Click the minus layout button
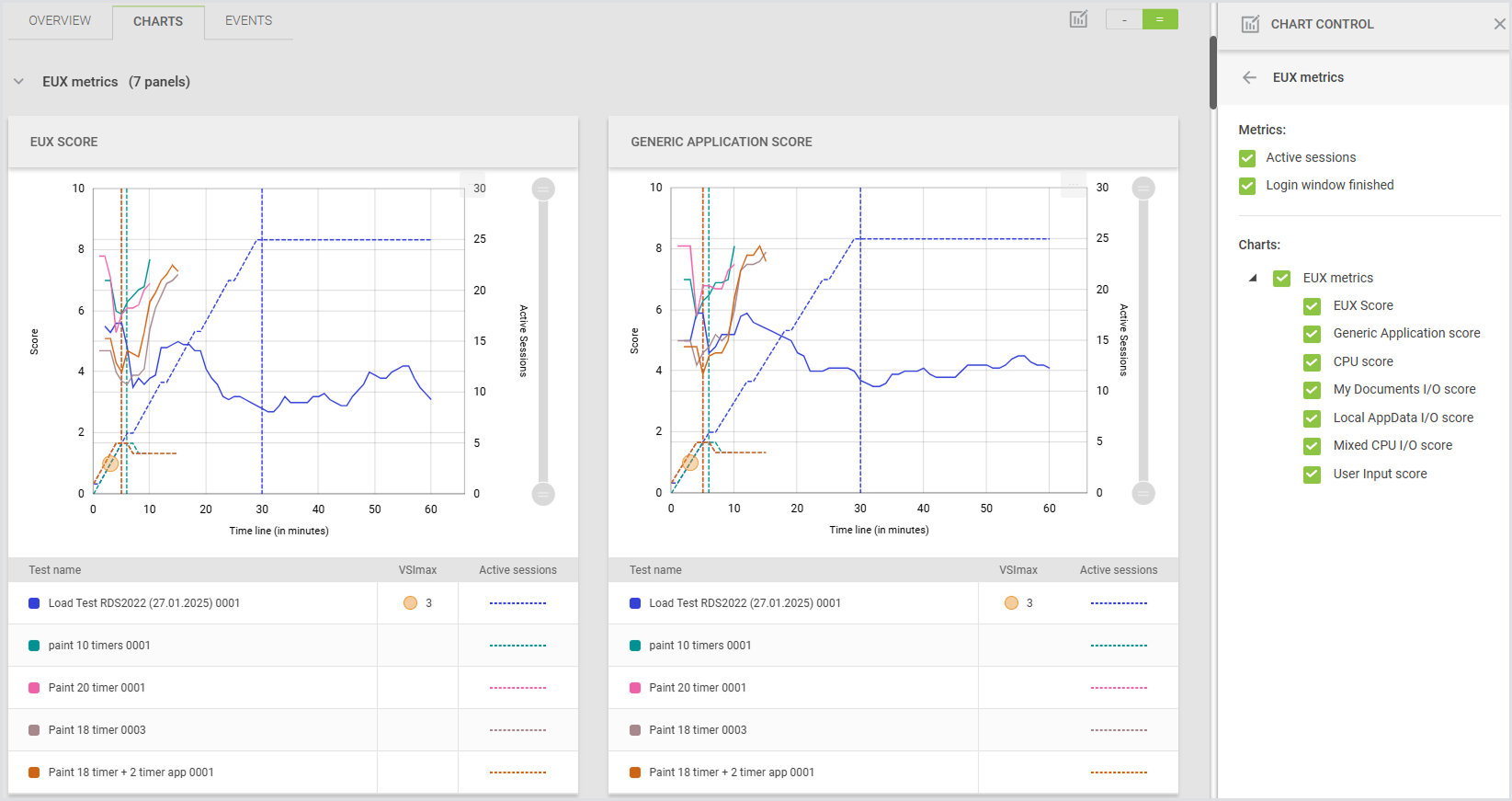 pyautogui.click(x=1123, y=19)
